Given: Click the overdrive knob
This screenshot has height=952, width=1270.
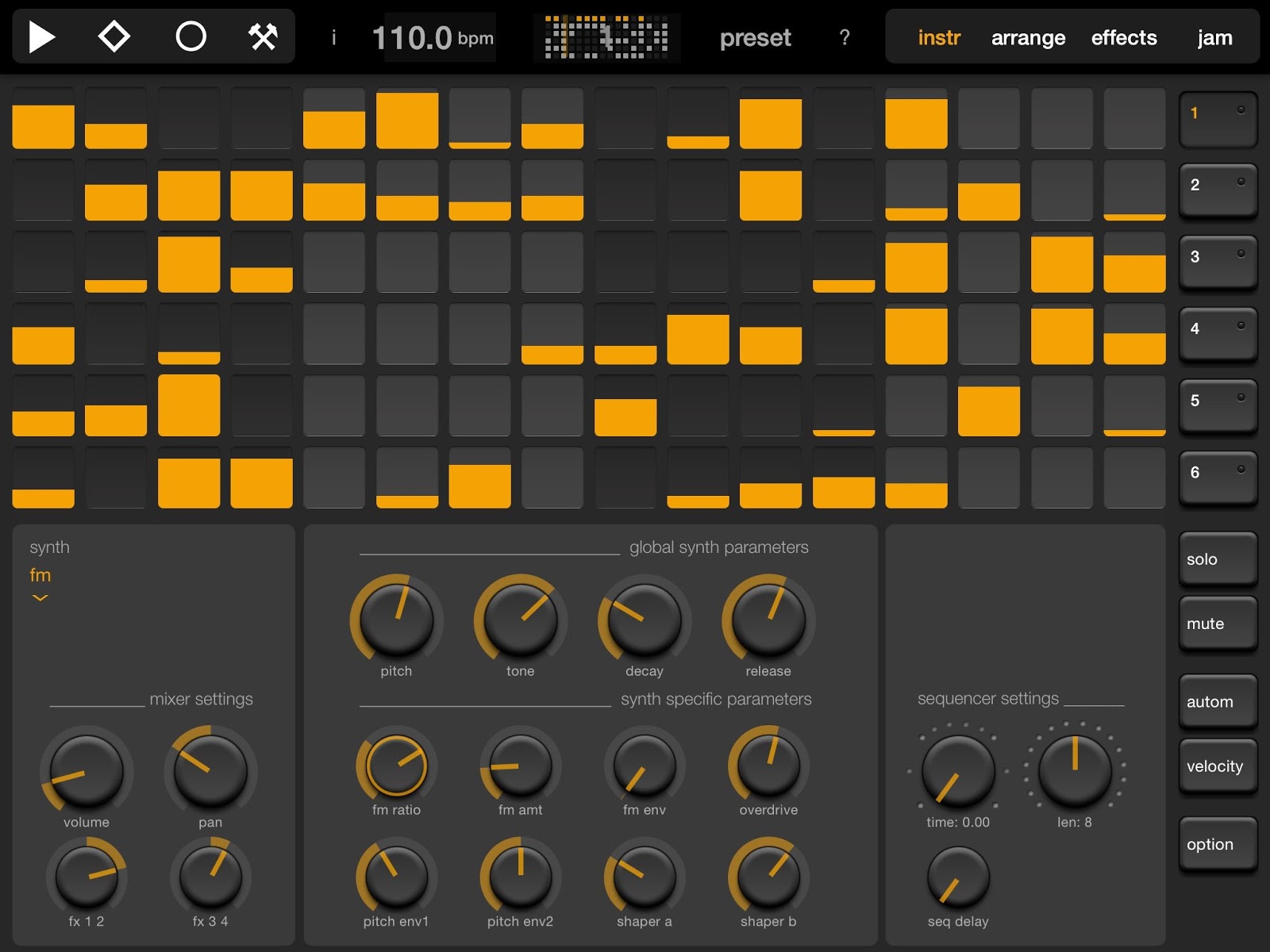Looking at the screenshot, I should (768, 766).
